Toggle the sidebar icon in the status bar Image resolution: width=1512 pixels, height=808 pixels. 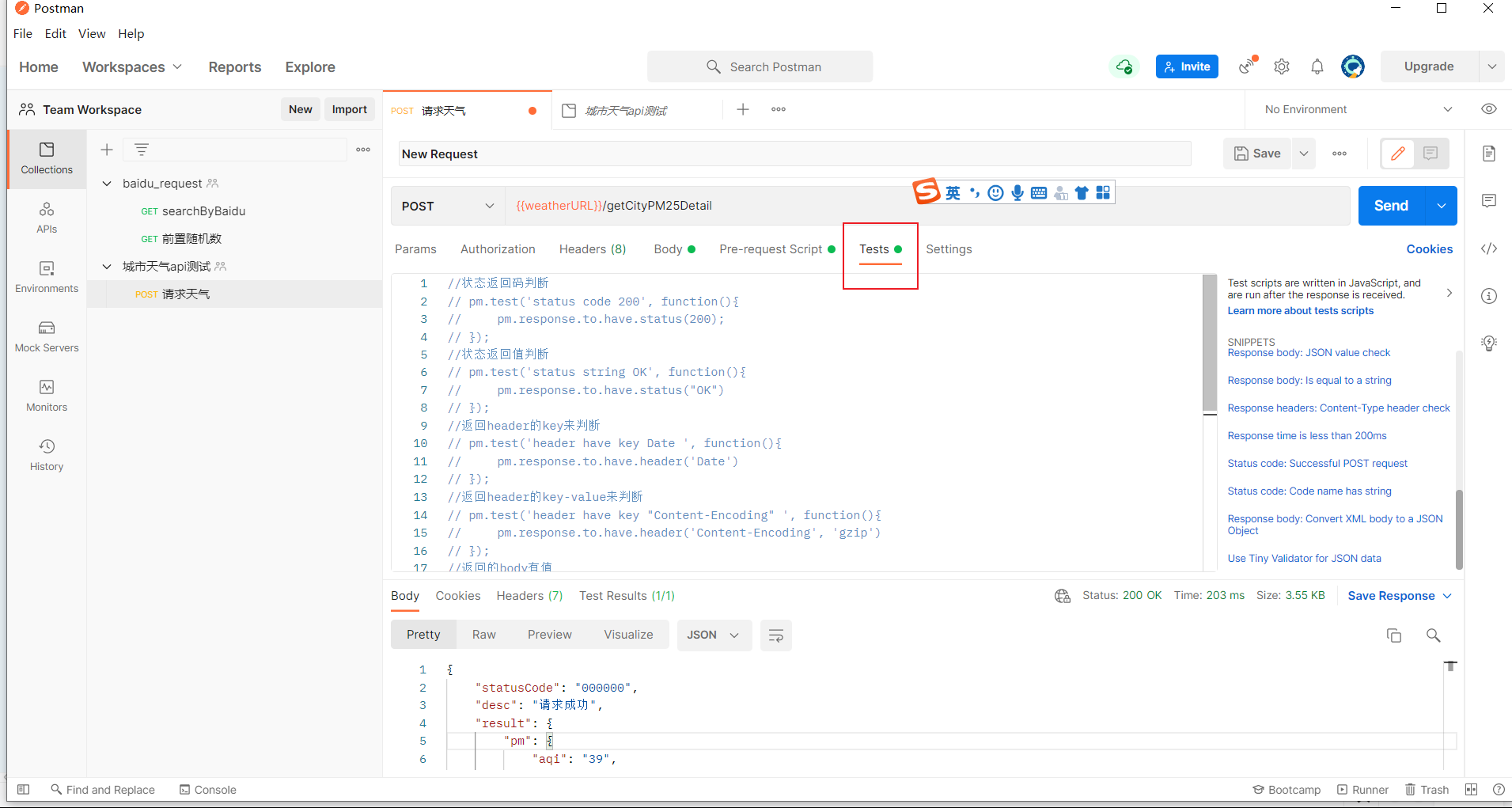point(24,789)
